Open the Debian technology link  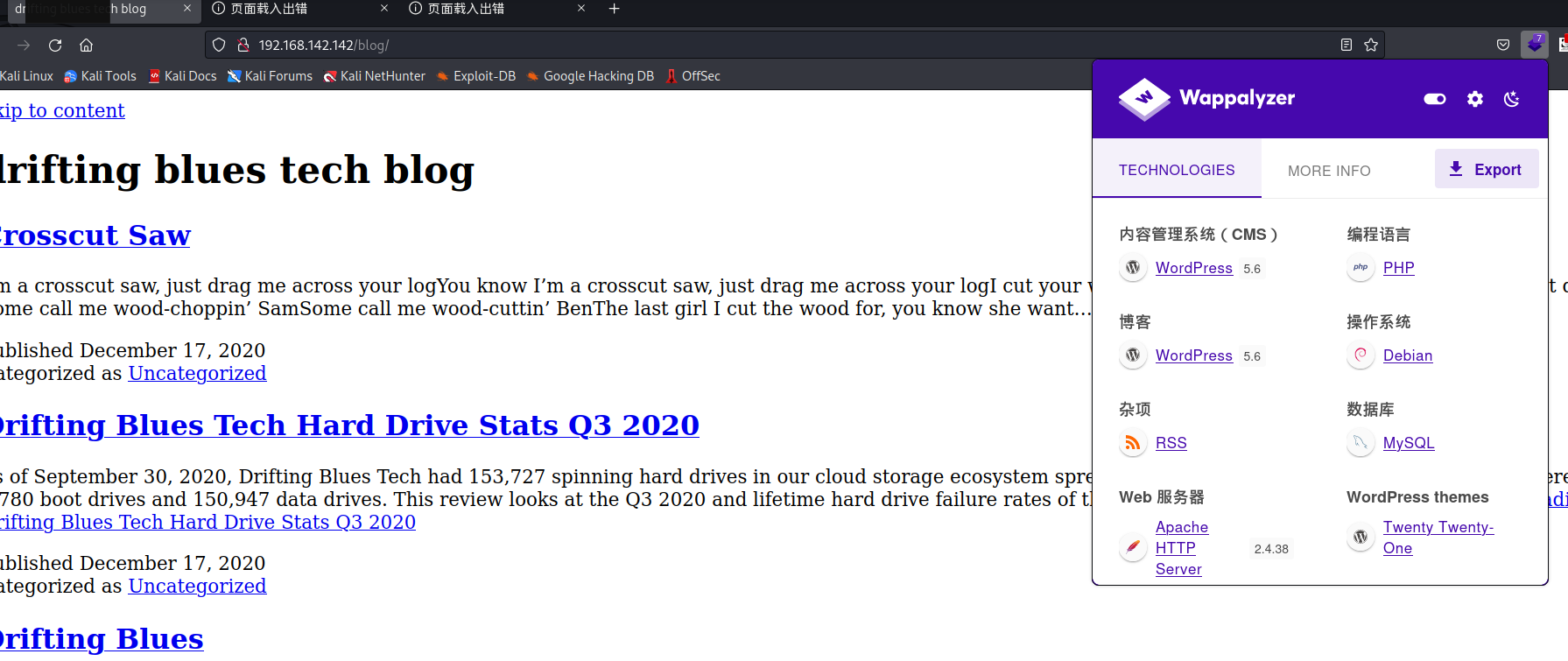tap(1407, 355)
